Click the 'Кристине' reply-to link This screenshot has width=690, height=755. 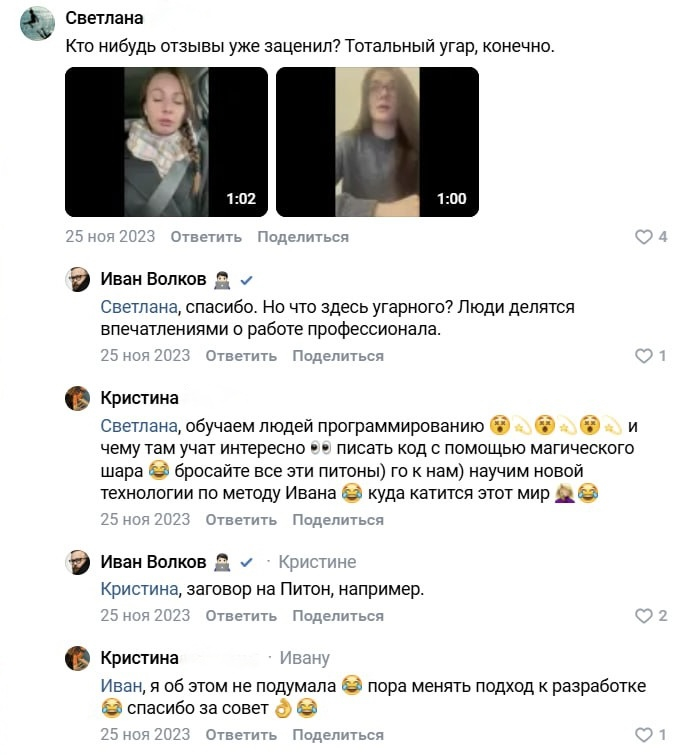[x=317, y=562]
